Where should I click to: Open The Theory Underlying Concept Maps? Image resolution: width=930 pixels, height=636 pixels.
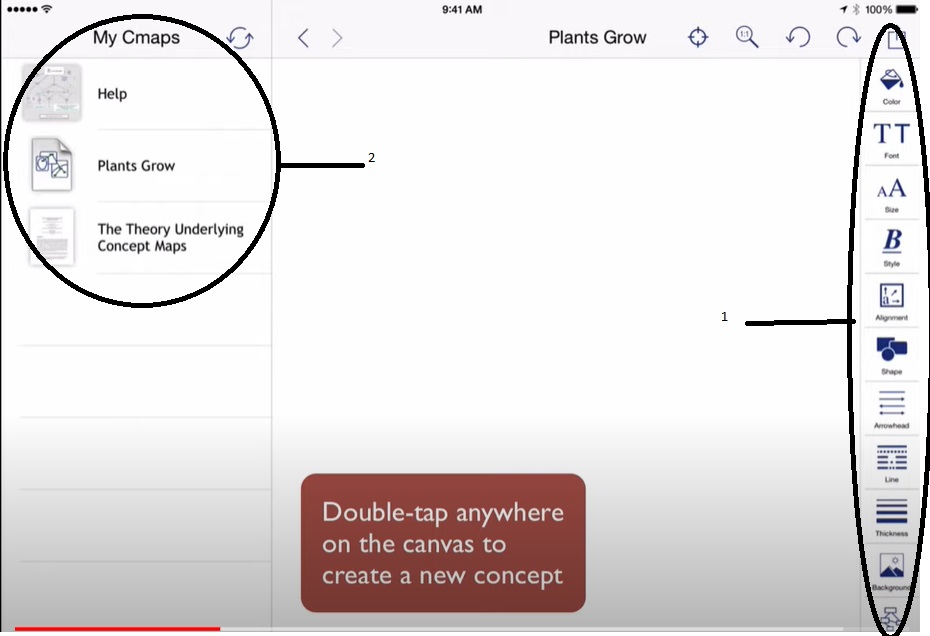click(170, 237)
